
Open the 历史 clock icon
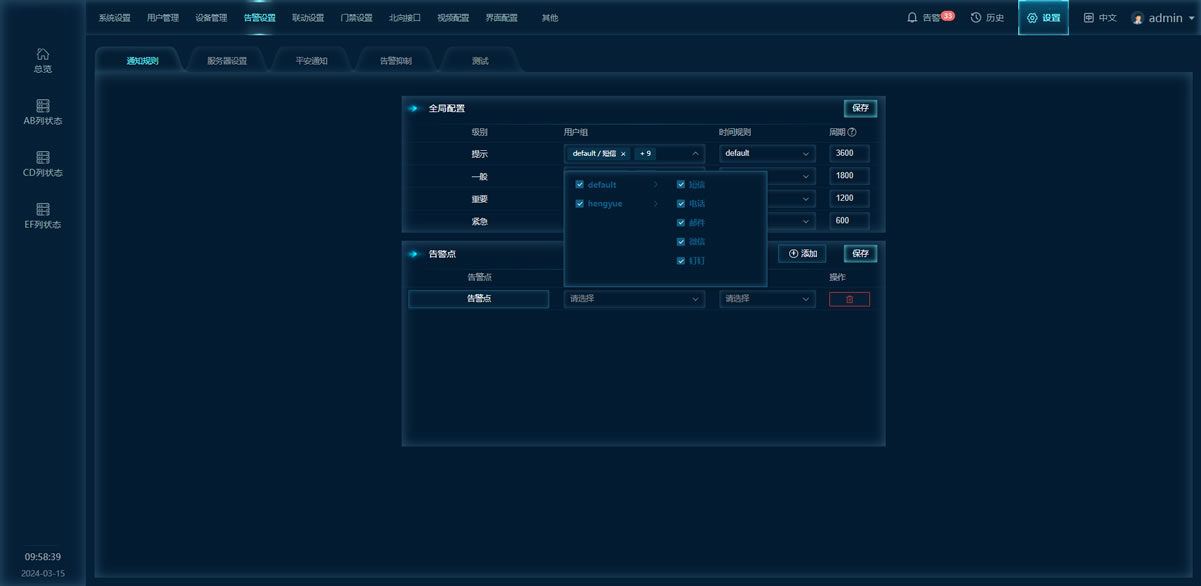(x=976, y=18)
